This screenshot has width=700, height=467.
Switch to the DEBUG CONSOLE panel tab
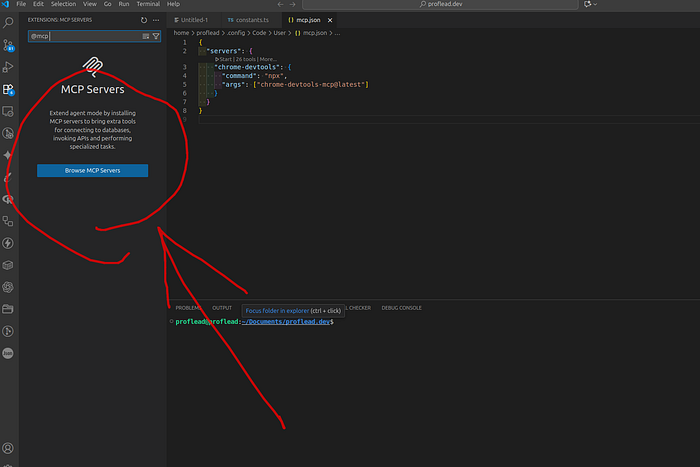pos(401,308)
